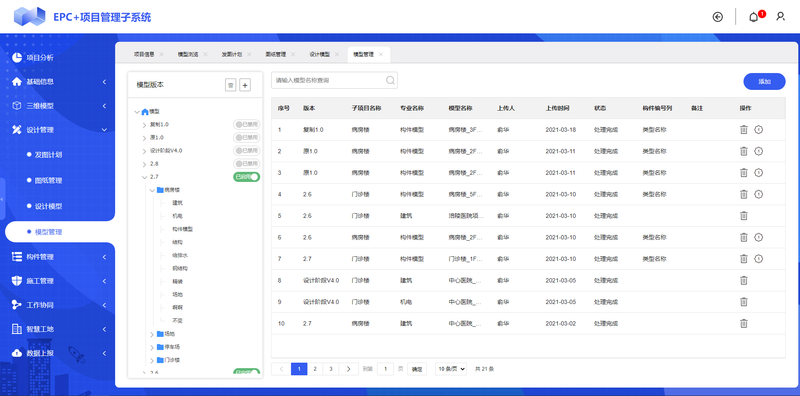Viewport: 800px width, 396px height.
Task: Disable the 2.7 version toggle
Action: 246,177
